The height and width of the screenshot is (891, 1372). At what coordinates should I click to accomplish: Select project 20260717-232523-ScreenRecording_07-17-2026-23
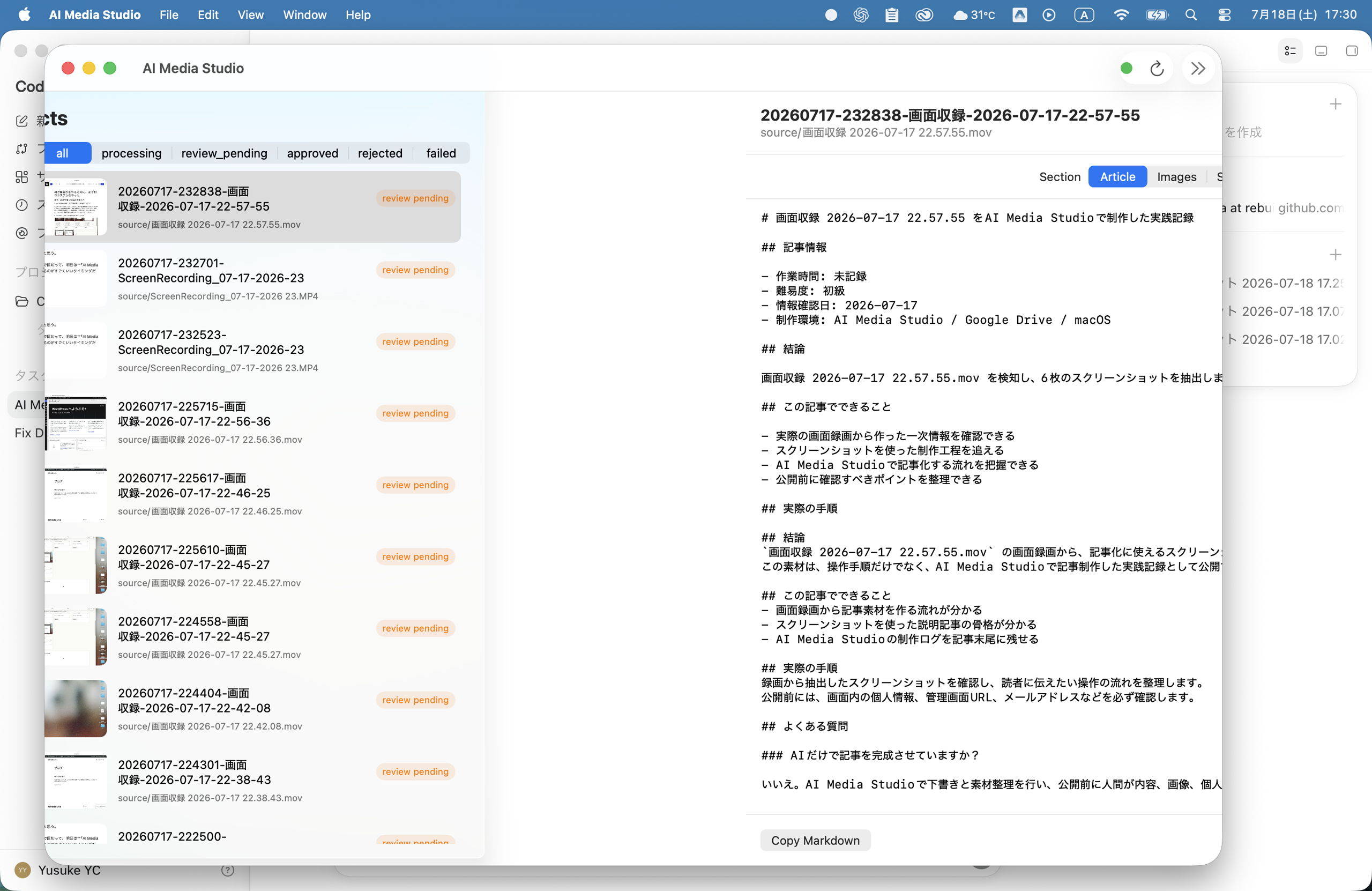(x=252, y=351)
